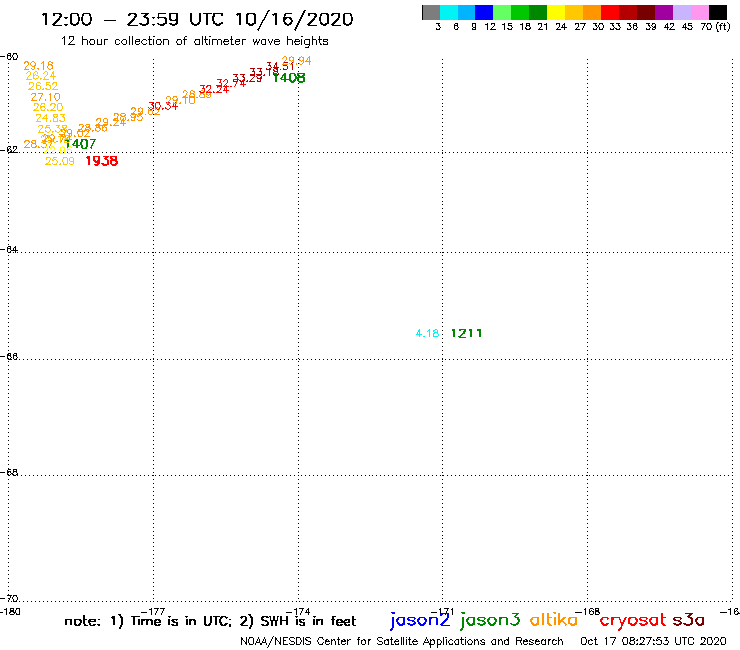The width and height of the screenshot is (740, 650).
Task: Click the 29.16 wave height value
Action: tap(38, 66)
